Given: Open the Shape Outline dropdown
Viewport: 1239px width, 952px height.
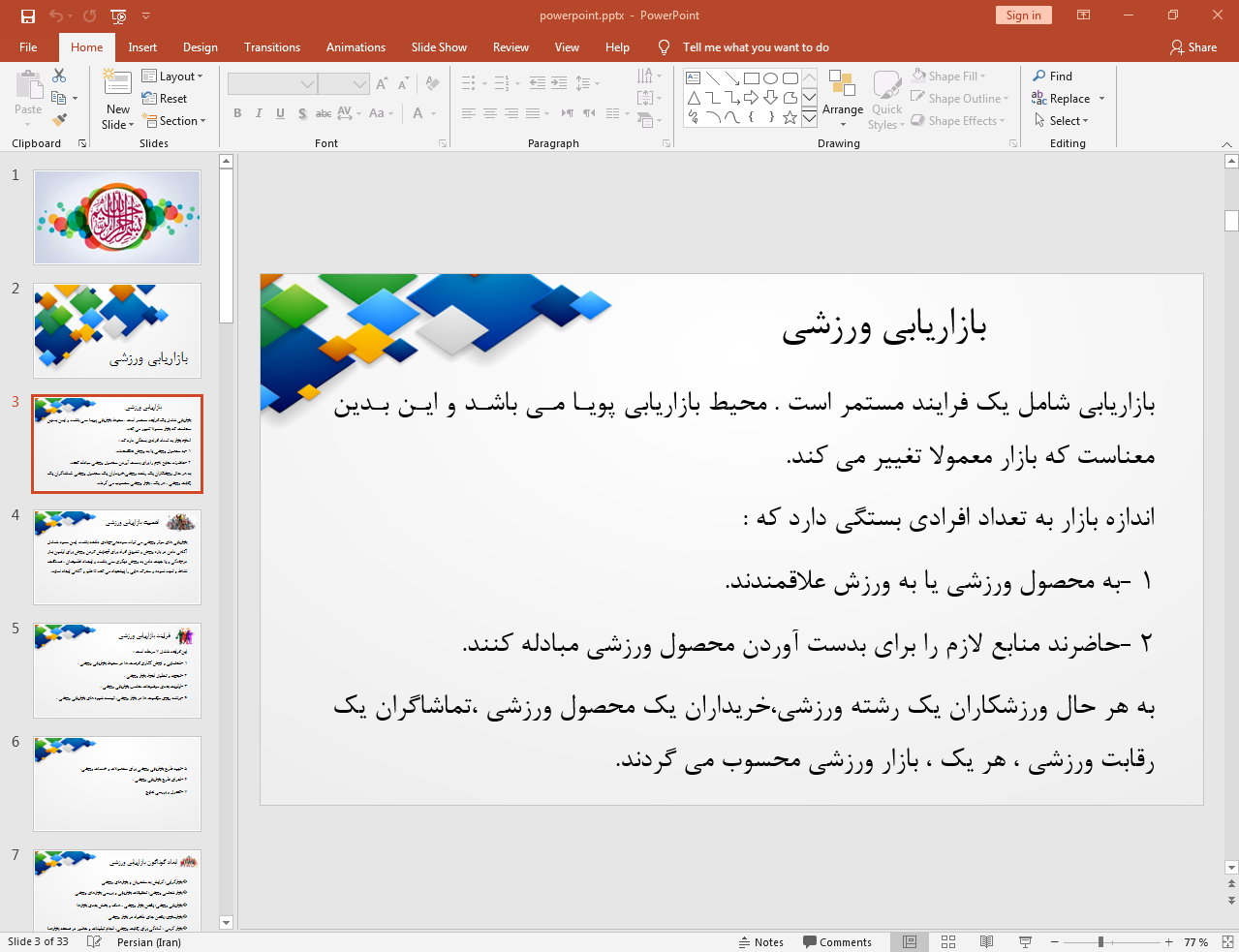Looking at the screenshot, I should pos(960,99).
